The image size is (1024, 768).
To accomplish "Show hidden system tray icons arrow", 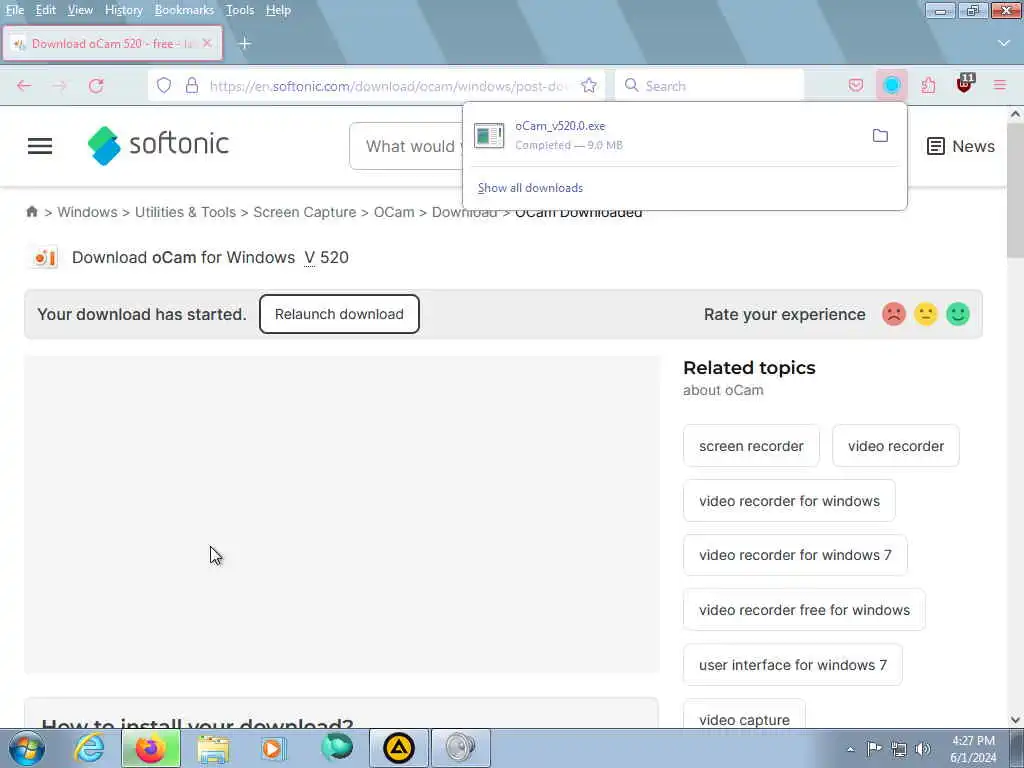I will [x=850, y=749].
